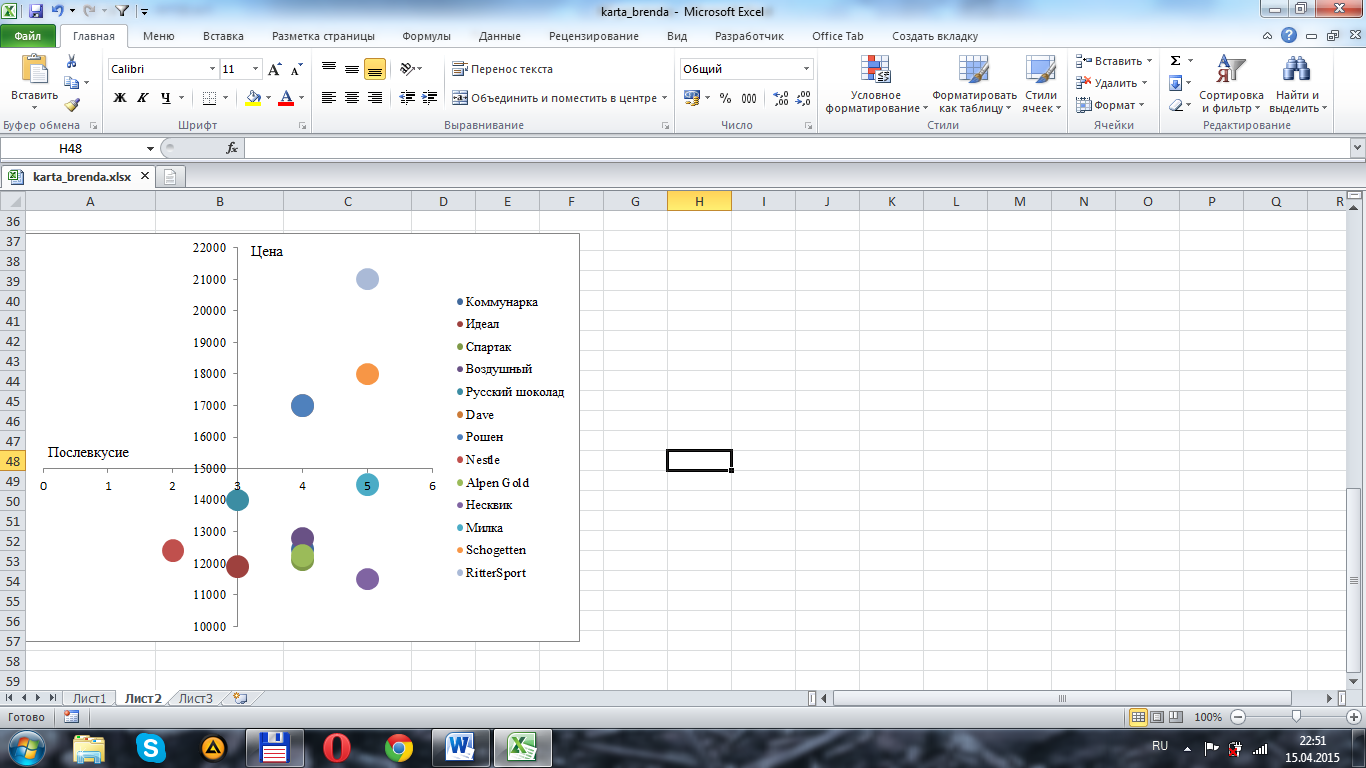
Task: Switch to the Формулы ribbon tab
Action: click(x=426, y=36)
